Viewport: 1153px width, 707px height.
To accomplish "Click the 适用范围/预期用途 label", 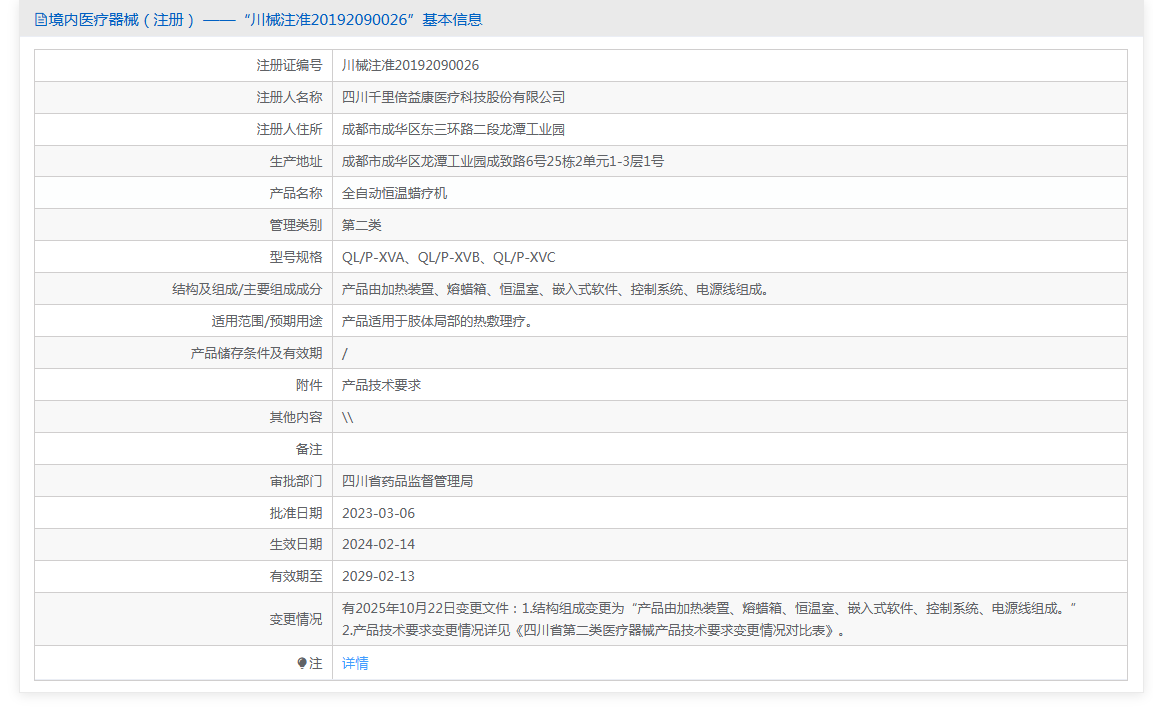I will coord(267,321).
